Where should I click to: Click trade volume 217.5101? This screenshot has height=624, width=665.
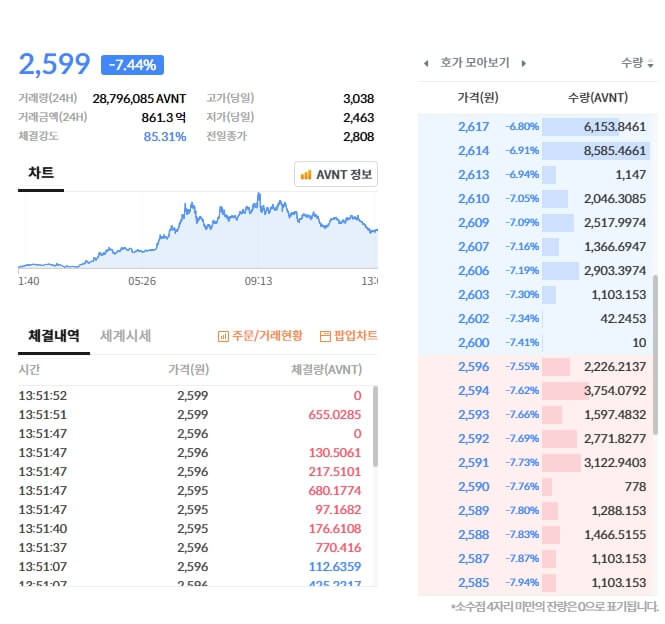(x=335, y=472)
